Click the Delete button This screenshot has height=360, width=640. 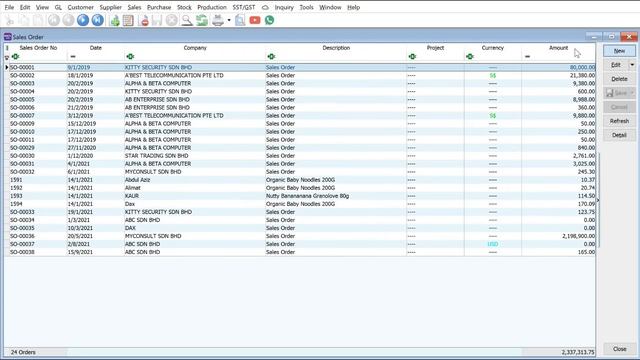coord(619,79)
